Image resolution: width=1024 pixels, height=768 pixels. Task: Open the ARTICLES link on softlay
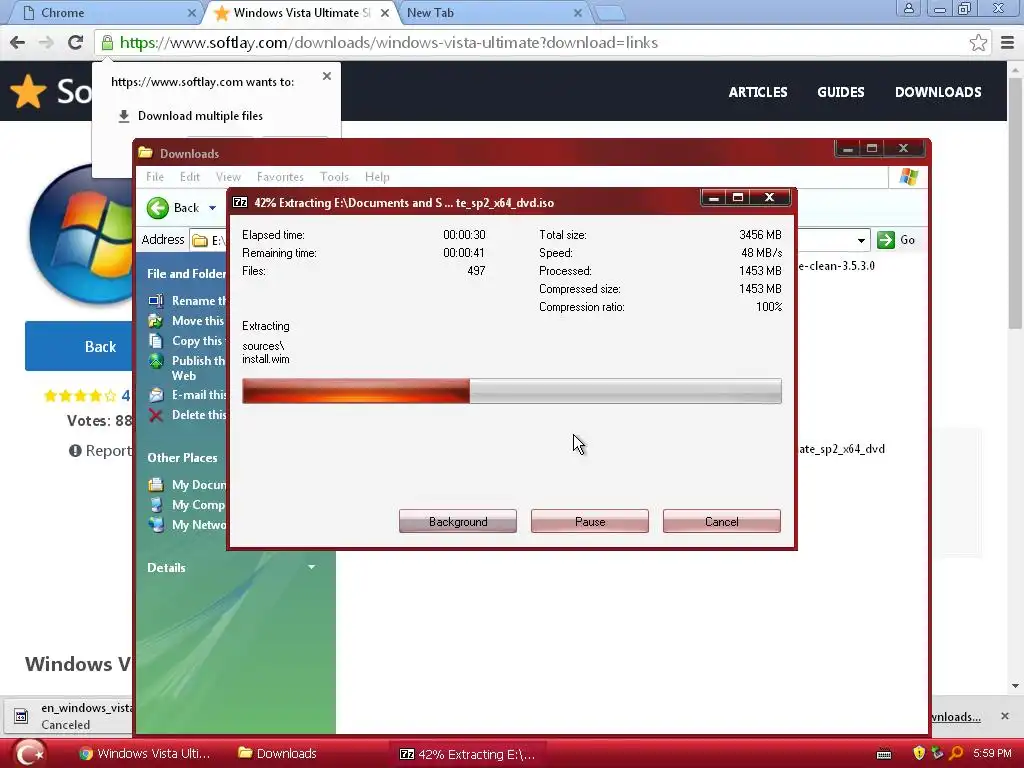tap(758, 92)
